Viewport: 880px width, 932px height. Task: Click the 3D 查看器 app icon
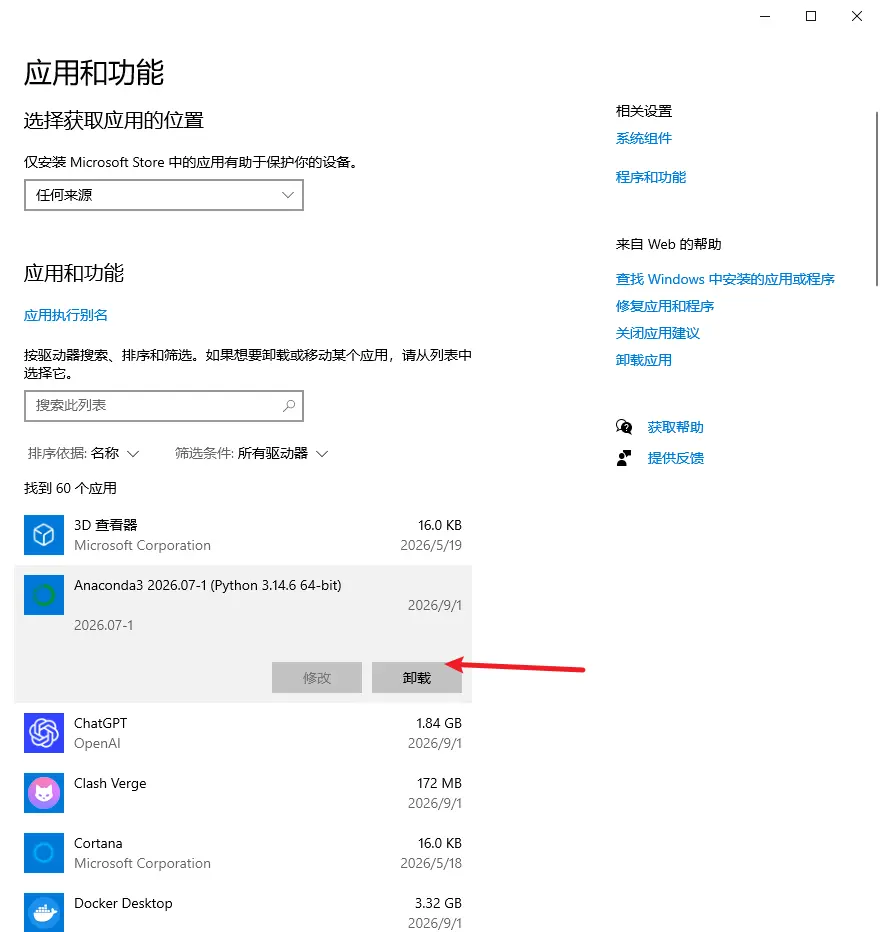coord(44,535)
